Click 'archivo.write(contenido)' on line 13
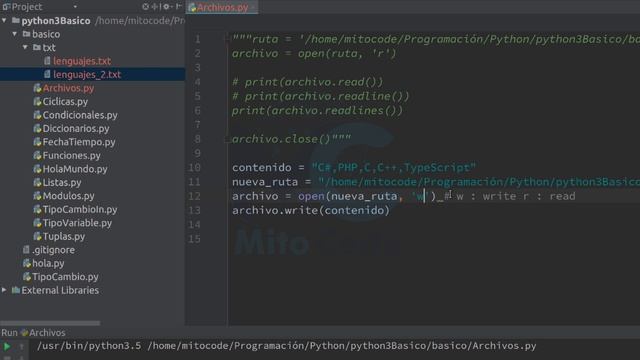The image size is (640, 360). 311,210
